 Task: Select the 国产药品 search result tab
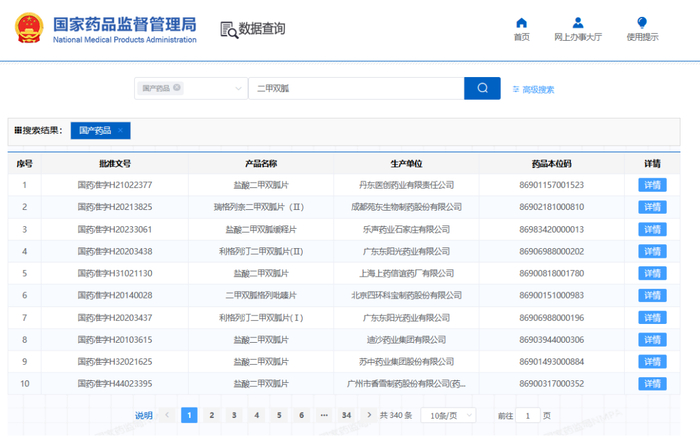[94, 131]
